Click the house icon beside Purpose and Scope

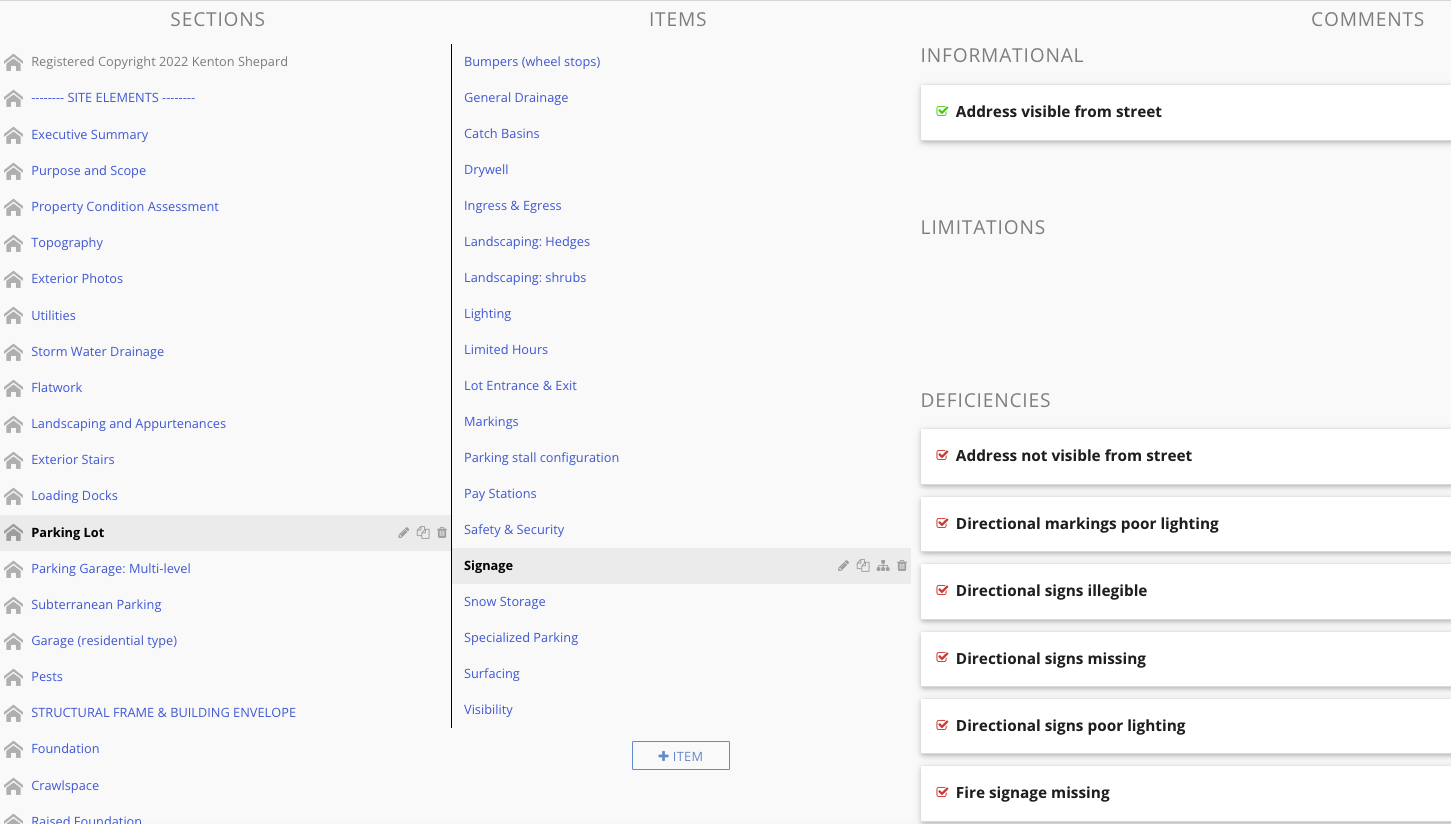click(13, 171)
